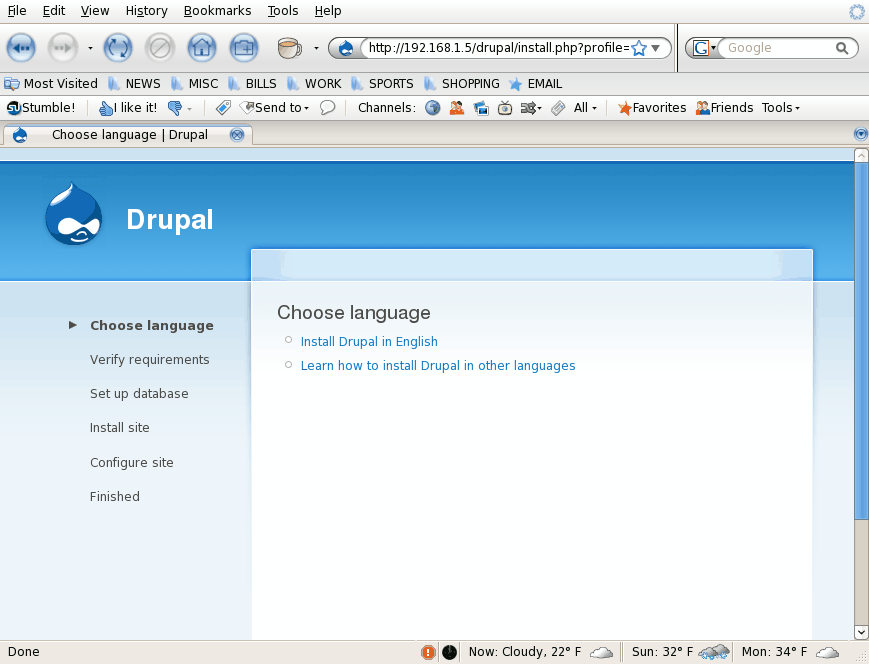Open StumbleUpon Favorites
The height and width of the screenshot is (664, 869).
[x=652, y=108]
